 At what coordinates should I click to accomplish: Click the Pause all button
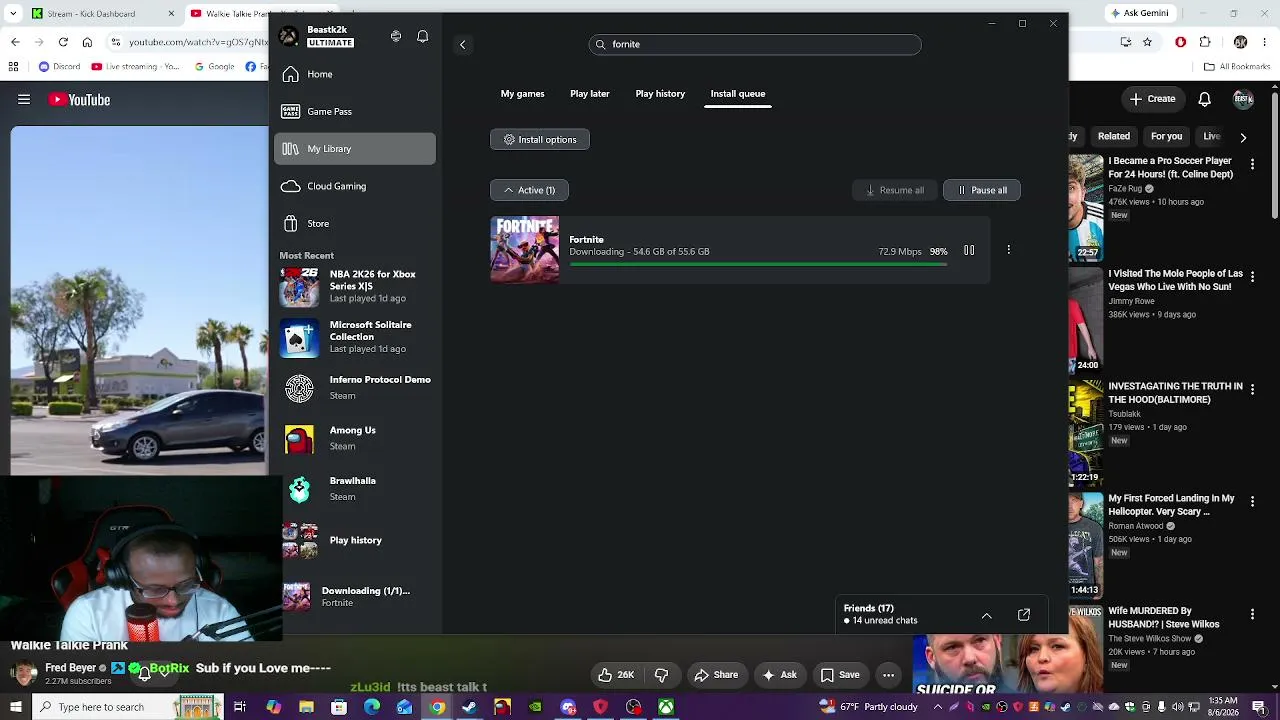coord(982,190)
